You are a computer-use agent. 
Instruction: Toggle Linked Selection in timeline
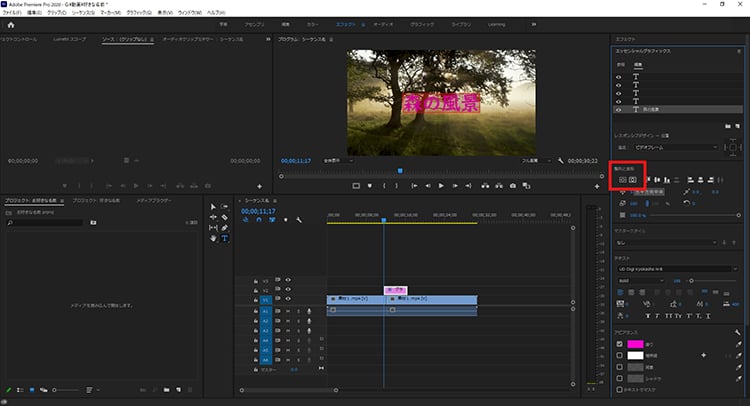tap(272, 220)
